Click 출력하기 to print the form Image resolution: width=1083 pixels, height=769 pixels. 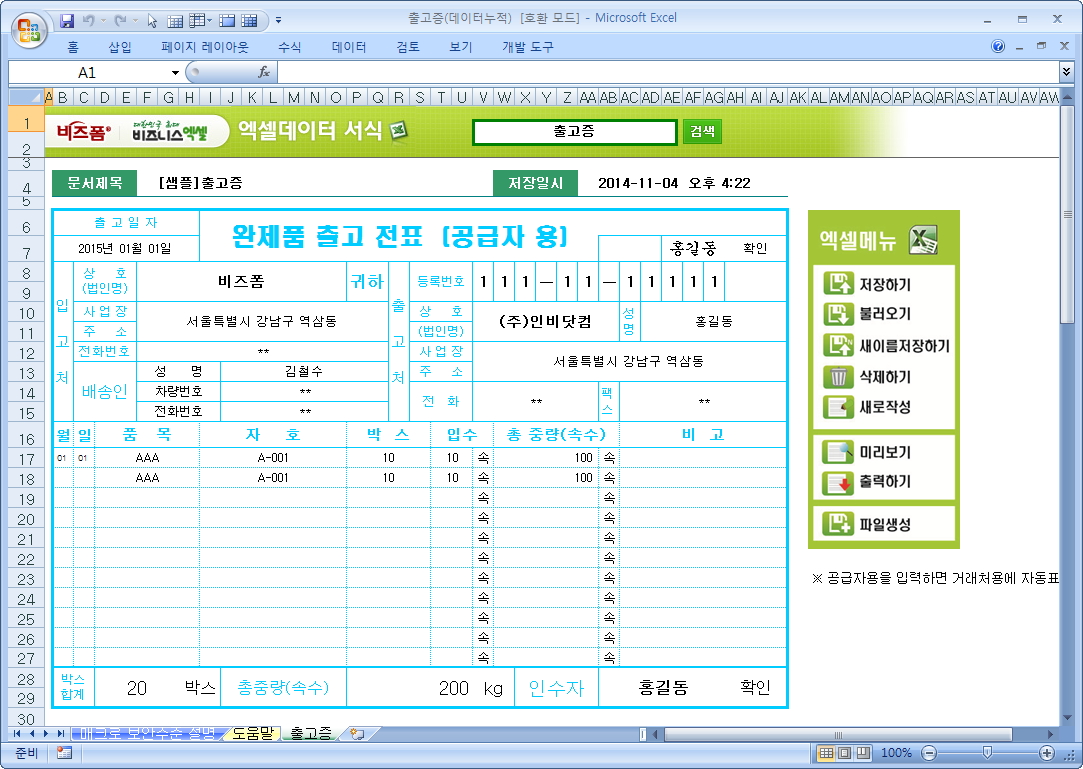click(x=883, y=482)
